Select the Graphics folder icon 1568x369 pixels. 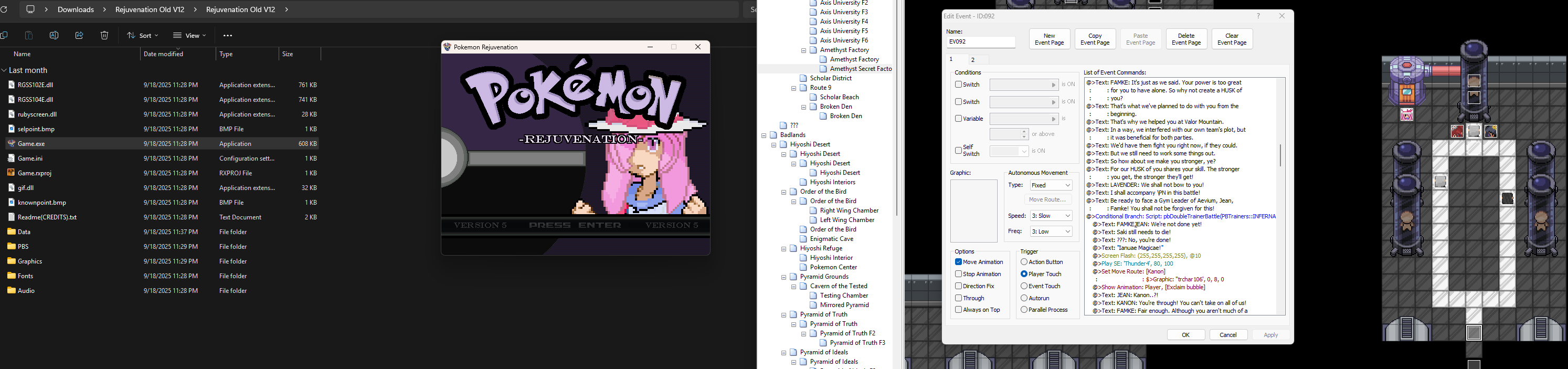(x=11, y=261)
